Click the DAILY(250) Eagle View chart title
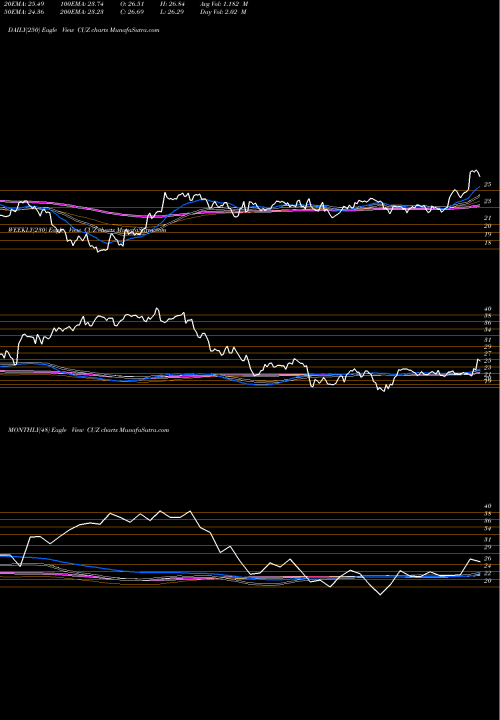This screenshot has height=720, width=500. (x=84, y=30)
